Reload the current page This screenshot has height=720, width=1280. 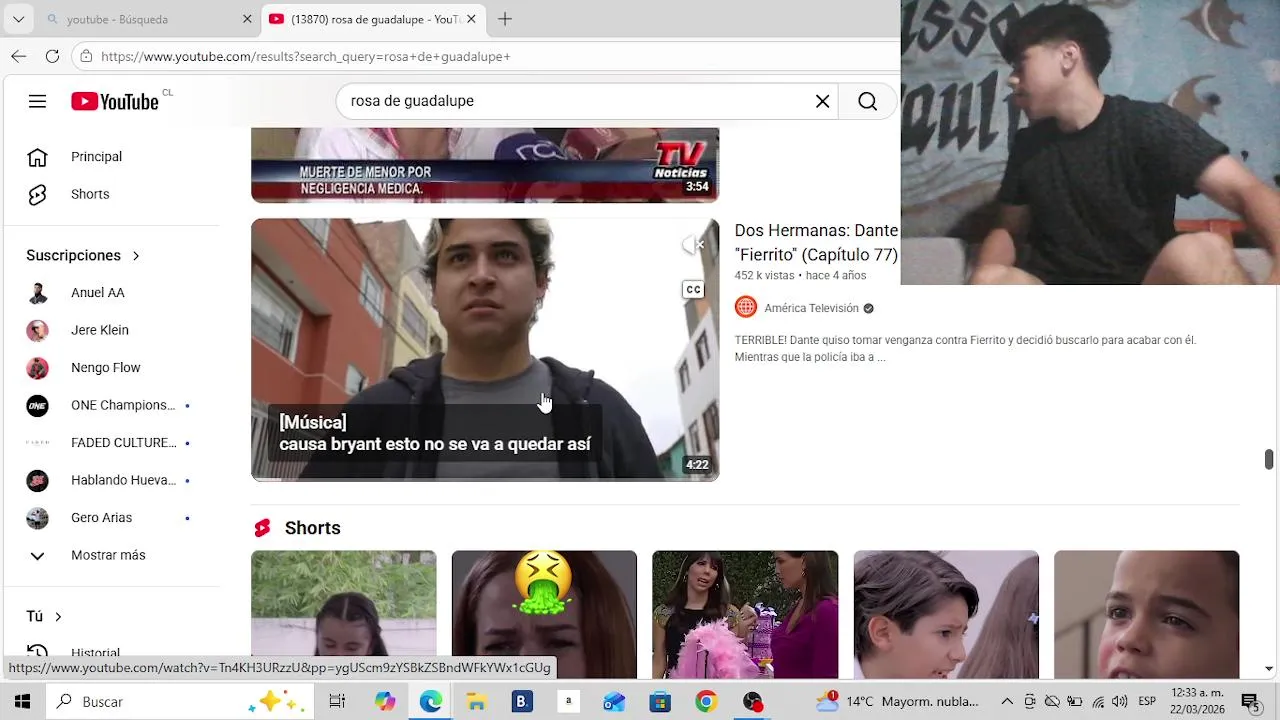click(x=52, y=57)
